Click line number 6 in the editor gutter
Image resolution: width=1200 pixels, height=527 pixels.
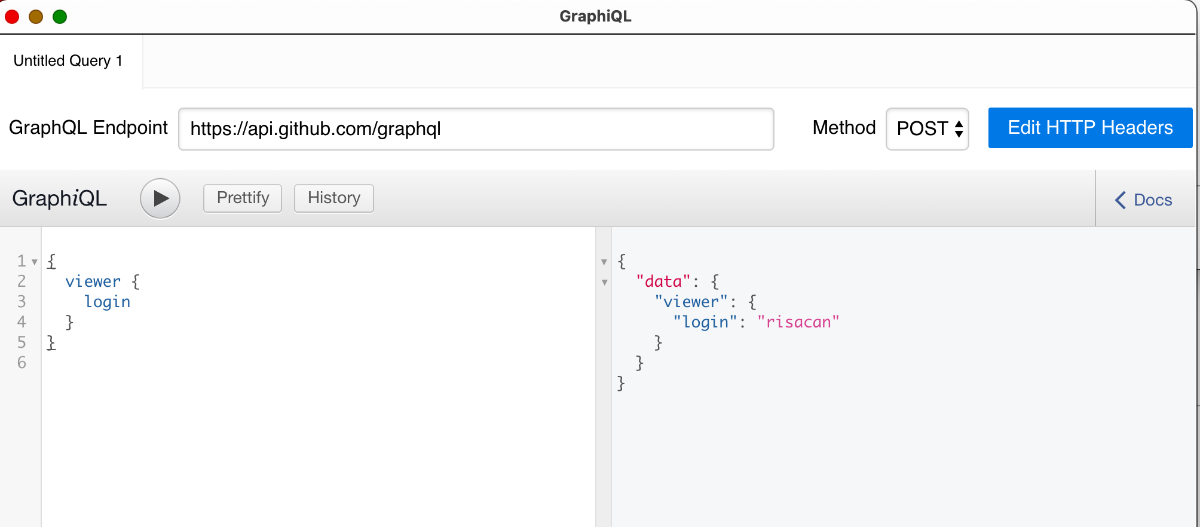[x=21, y=362]
